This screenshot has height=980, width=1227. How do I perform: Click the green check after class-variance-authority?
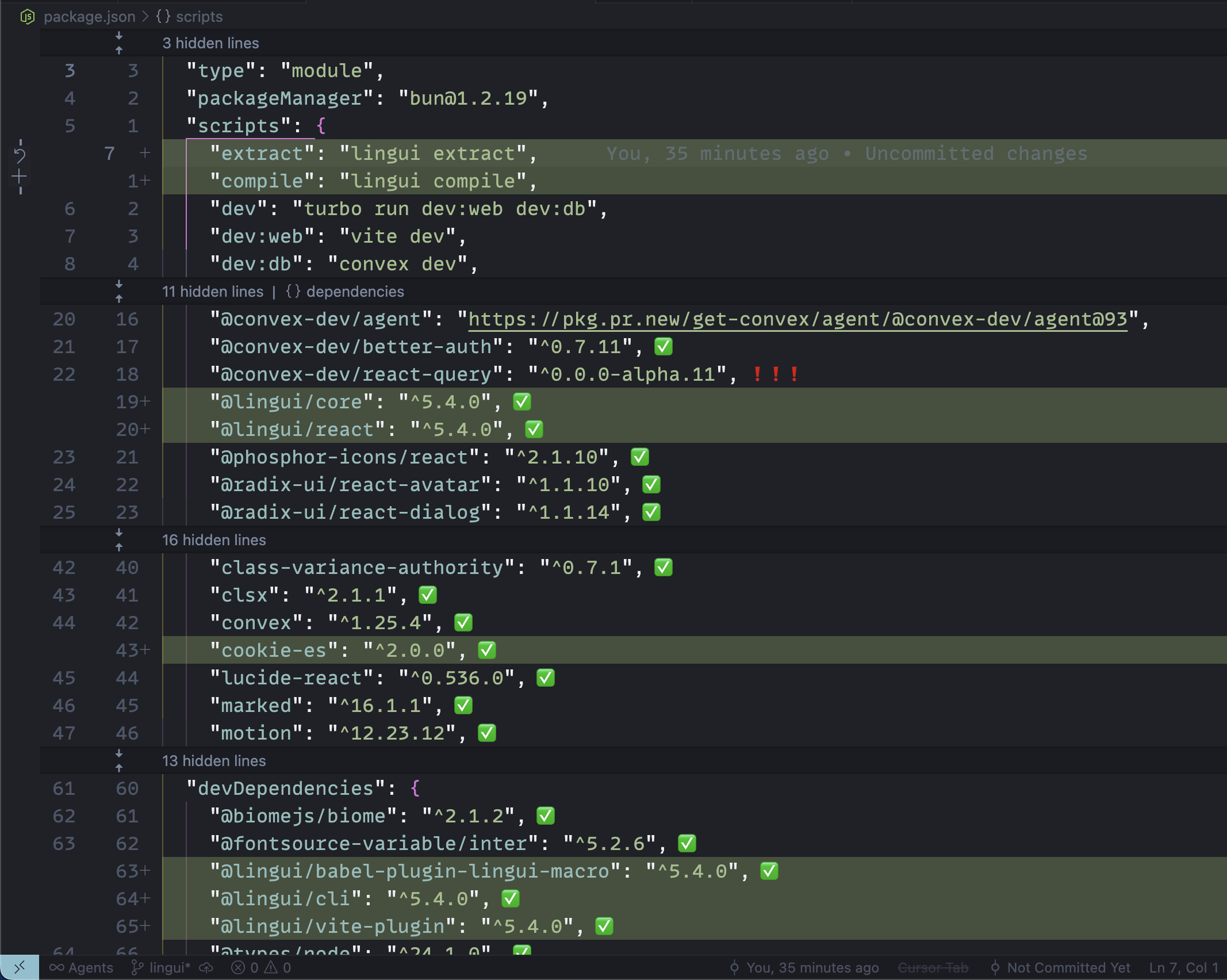pyautogui.click(x=664, y=568)
